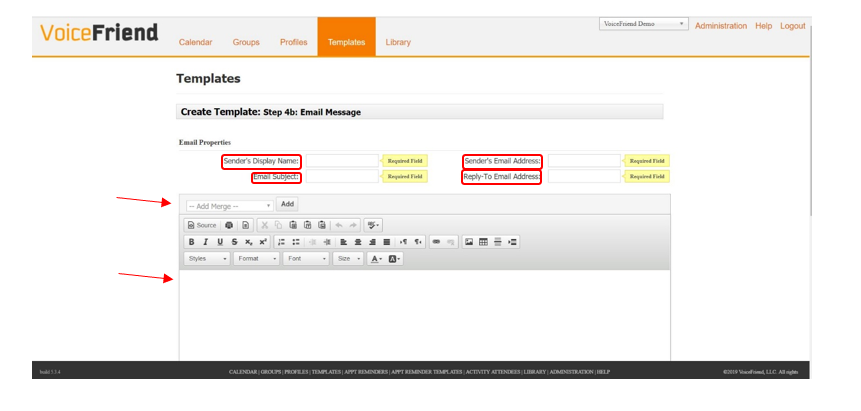This screenshot has width=861, height=411.
Task: Open the Calendar tab
Action: tap(195, 42)
